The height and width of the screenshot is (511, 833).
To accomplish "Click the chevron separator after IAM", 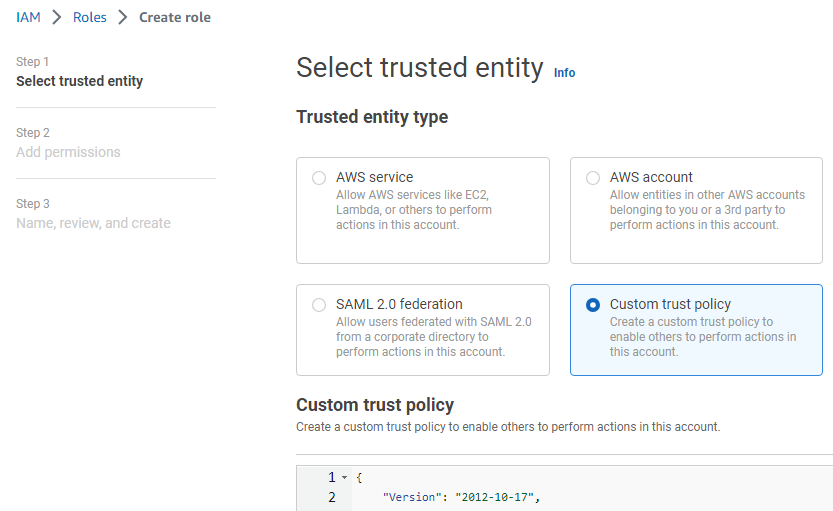I will (x=57, y=17).
